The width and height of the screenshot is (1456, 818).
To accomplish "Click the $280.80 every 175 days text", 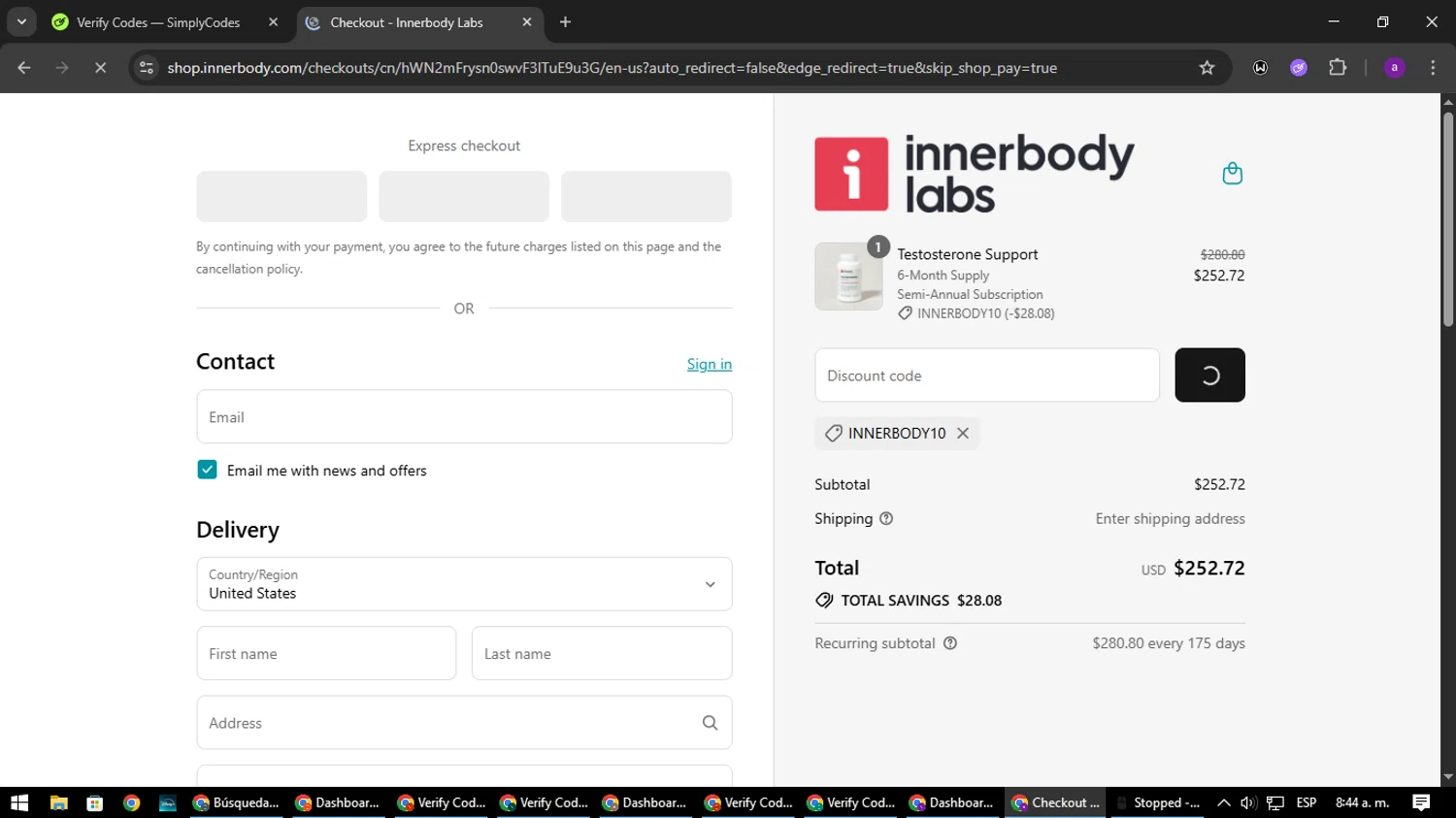I will pos(1169,643).
